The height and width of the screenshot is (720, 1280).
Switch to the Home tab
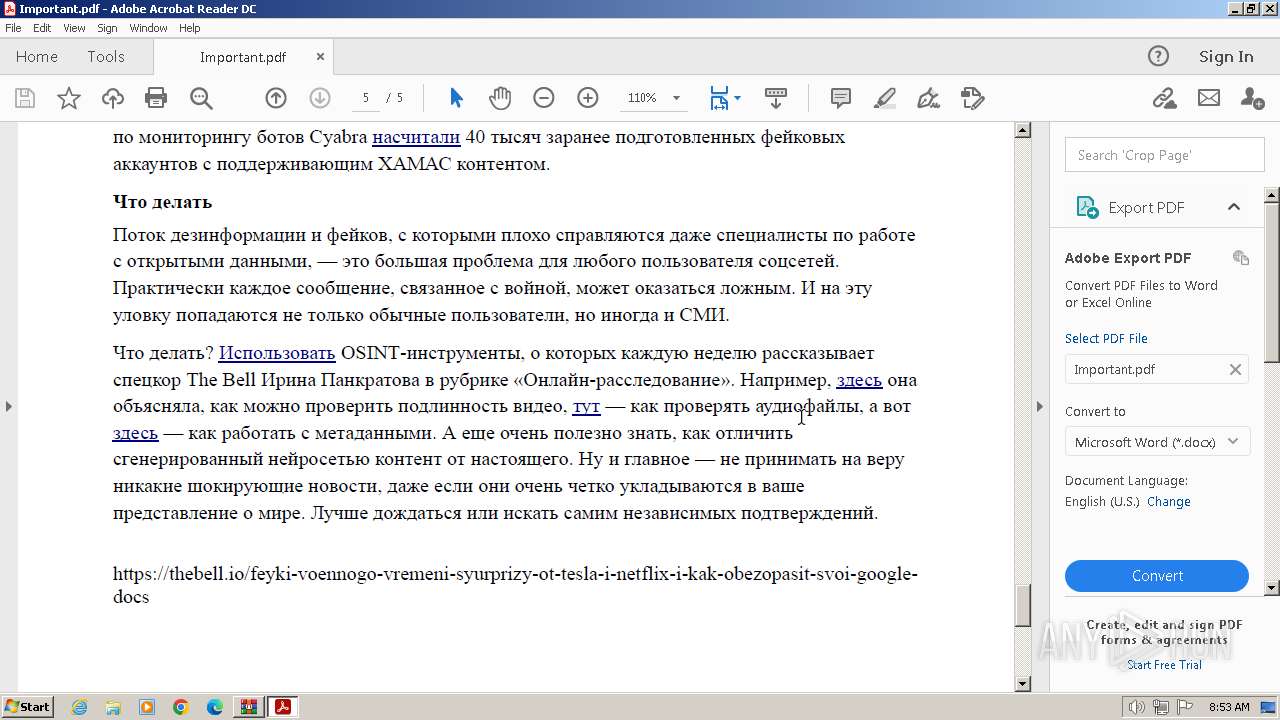pos(37,57)
